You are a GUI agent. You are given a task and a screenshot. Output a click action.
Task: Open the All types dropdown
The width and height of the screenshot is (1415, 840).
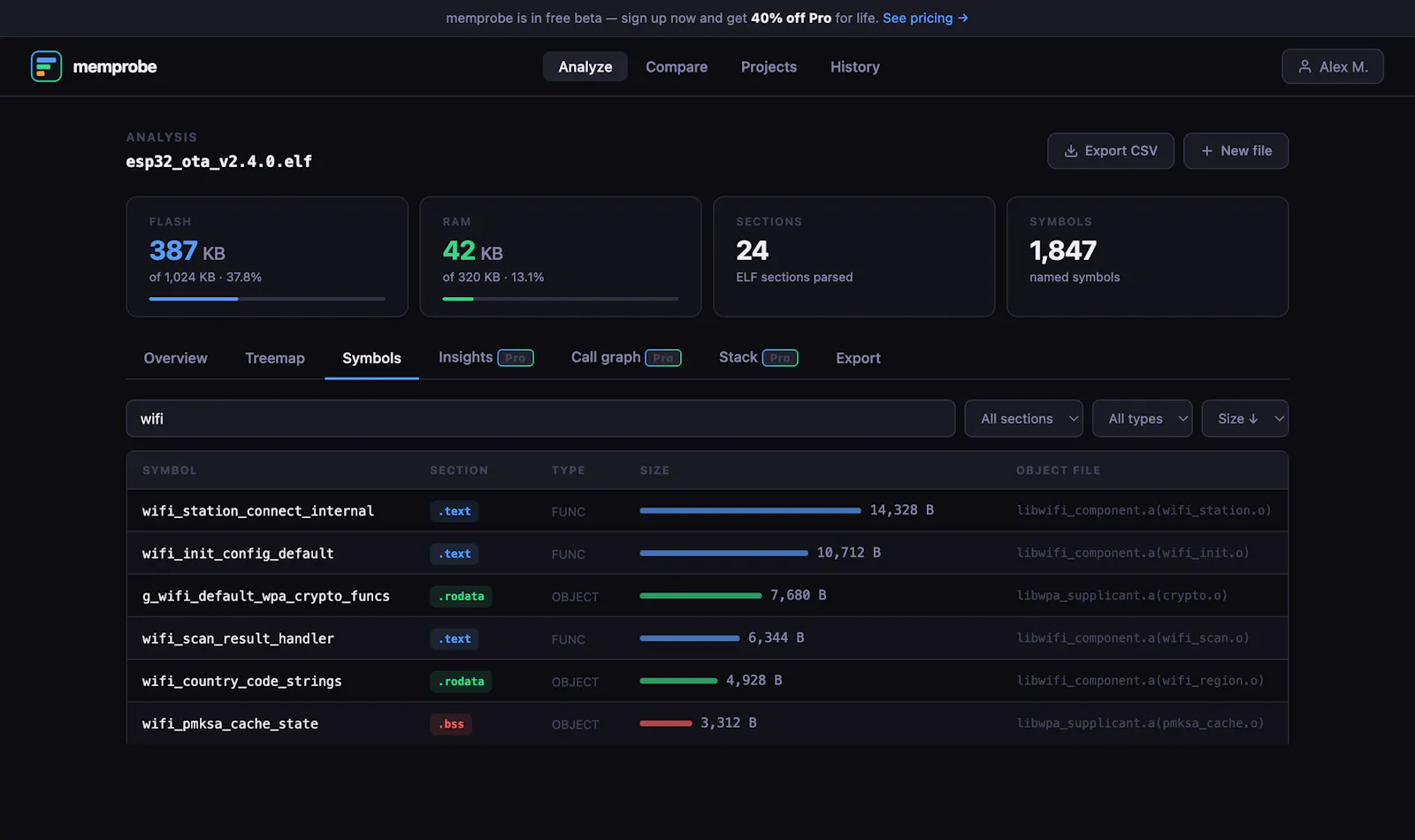1143,418
